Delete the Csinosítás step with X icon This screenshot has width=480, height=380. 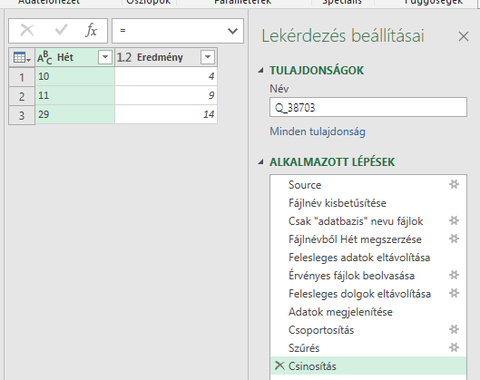click(279, 366)
